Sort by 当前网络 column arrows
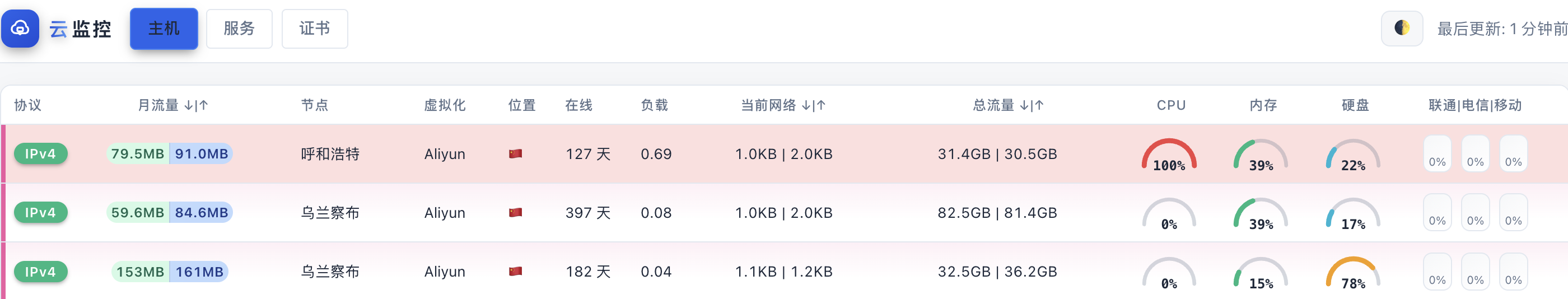The image size is (1568, 299). coord(813,105)
